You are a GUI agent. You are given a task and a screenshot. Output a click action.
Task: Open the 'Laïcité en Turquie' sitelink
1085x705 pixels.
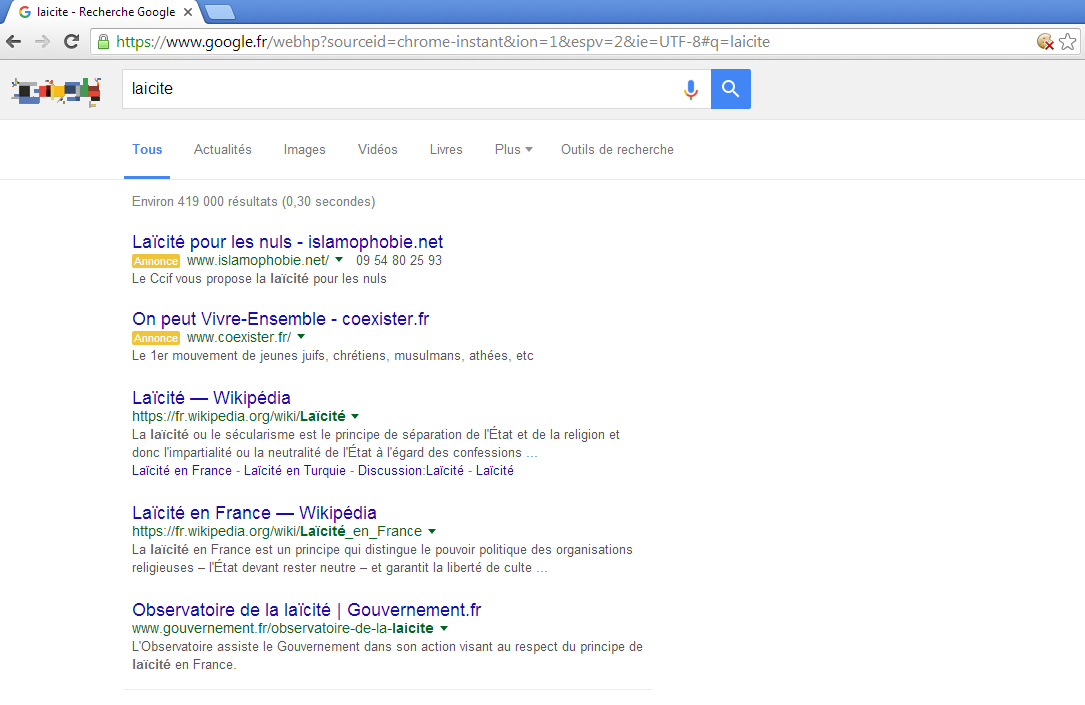pyautogui.click(x=295, y=470)
